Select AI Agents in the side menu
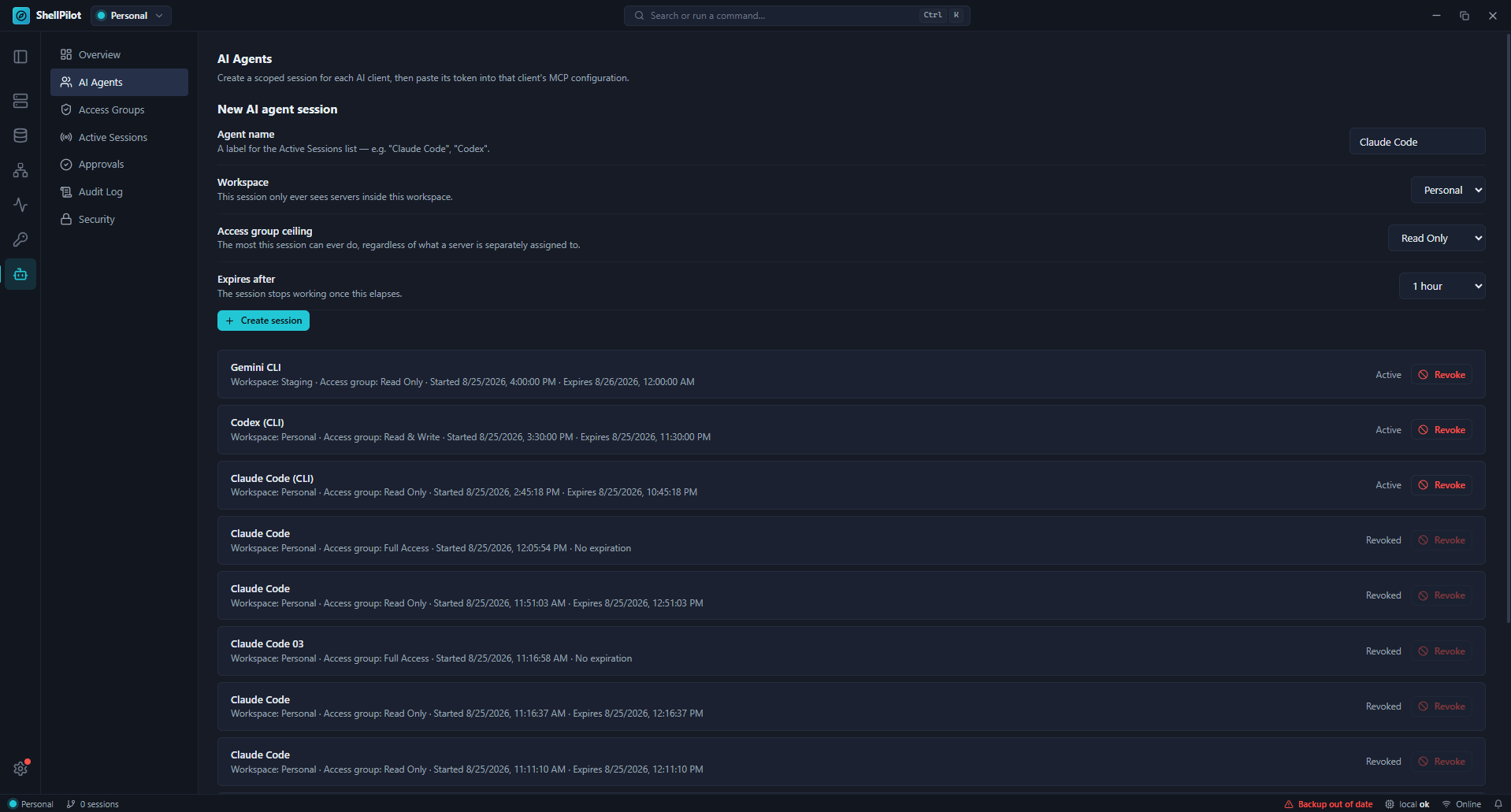This screenshot has height=812, width=1511. click(x=119, y=83)
